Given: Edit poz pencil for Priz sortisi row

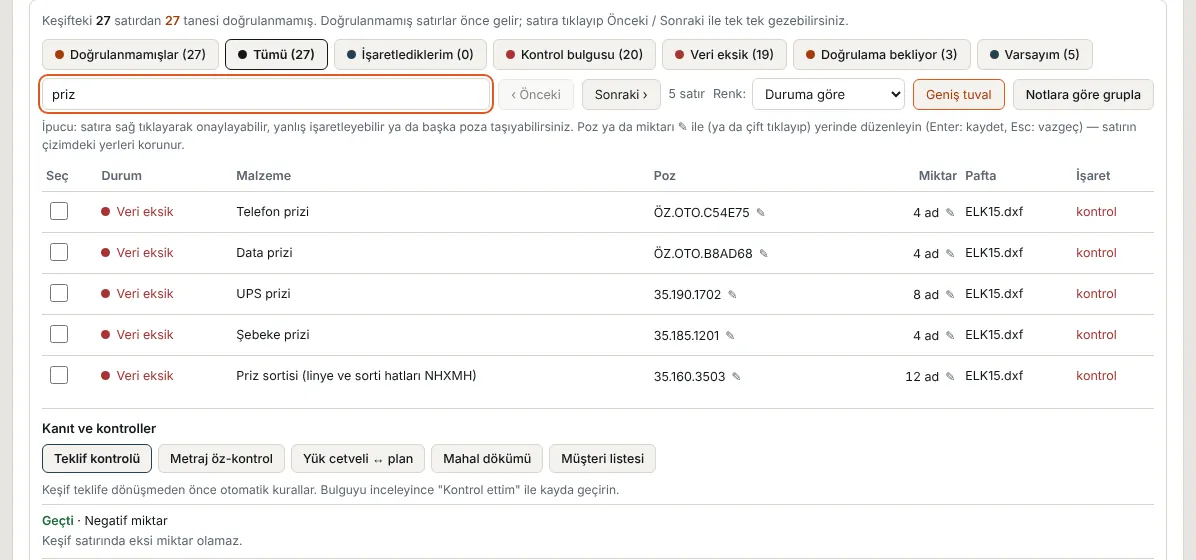Looking at the screenshot, I should 736,376.
